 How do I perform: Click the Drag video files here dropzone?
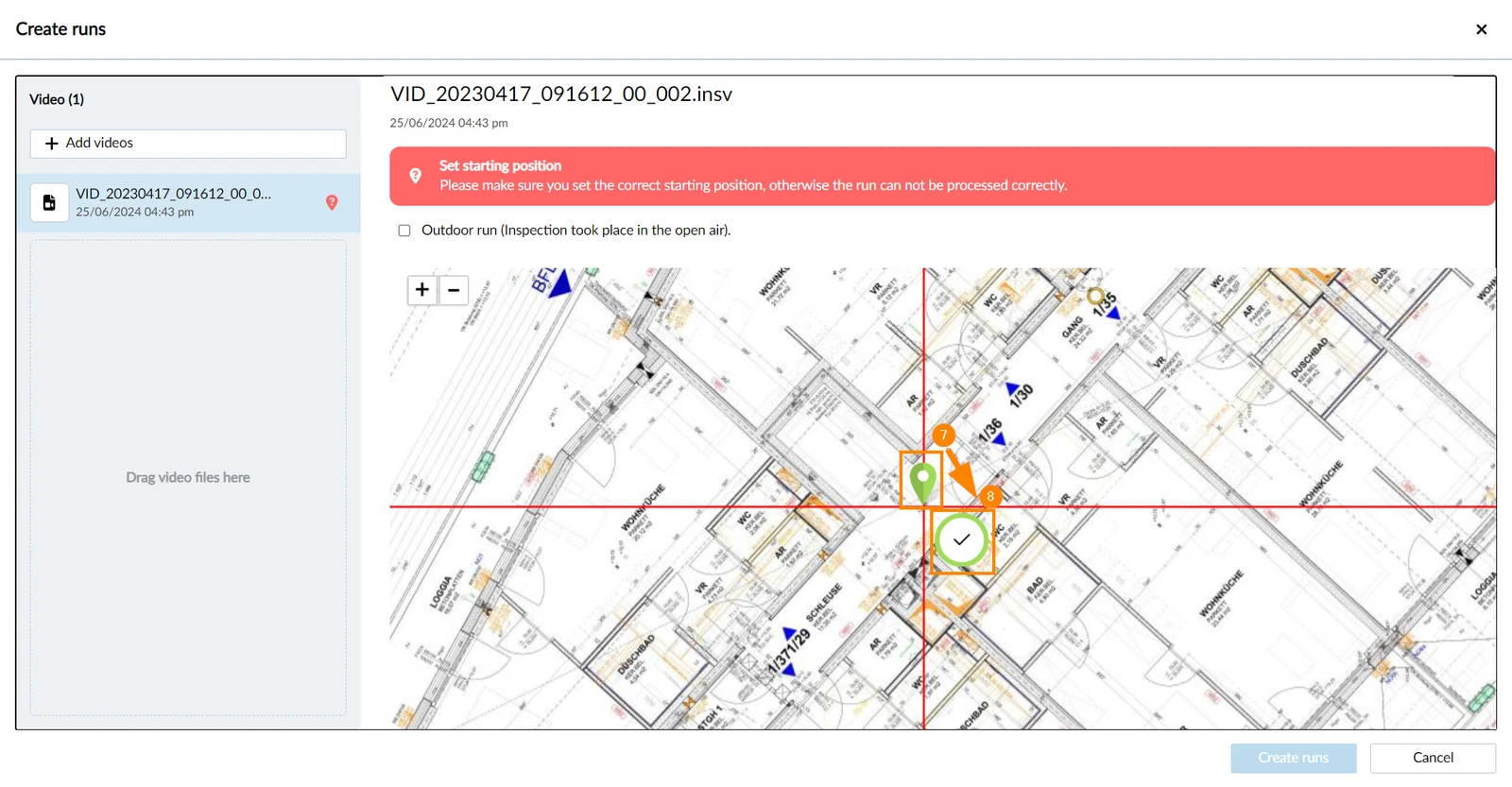(188, 477)
